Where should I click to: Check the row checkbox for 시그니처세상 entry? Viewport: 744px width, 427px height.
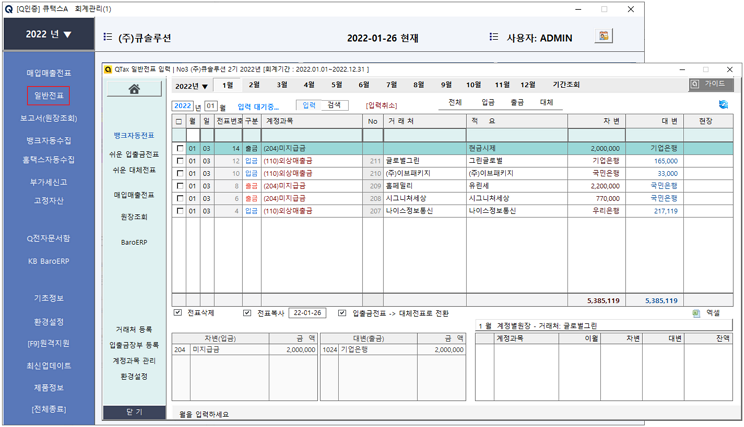pos(179,198)
